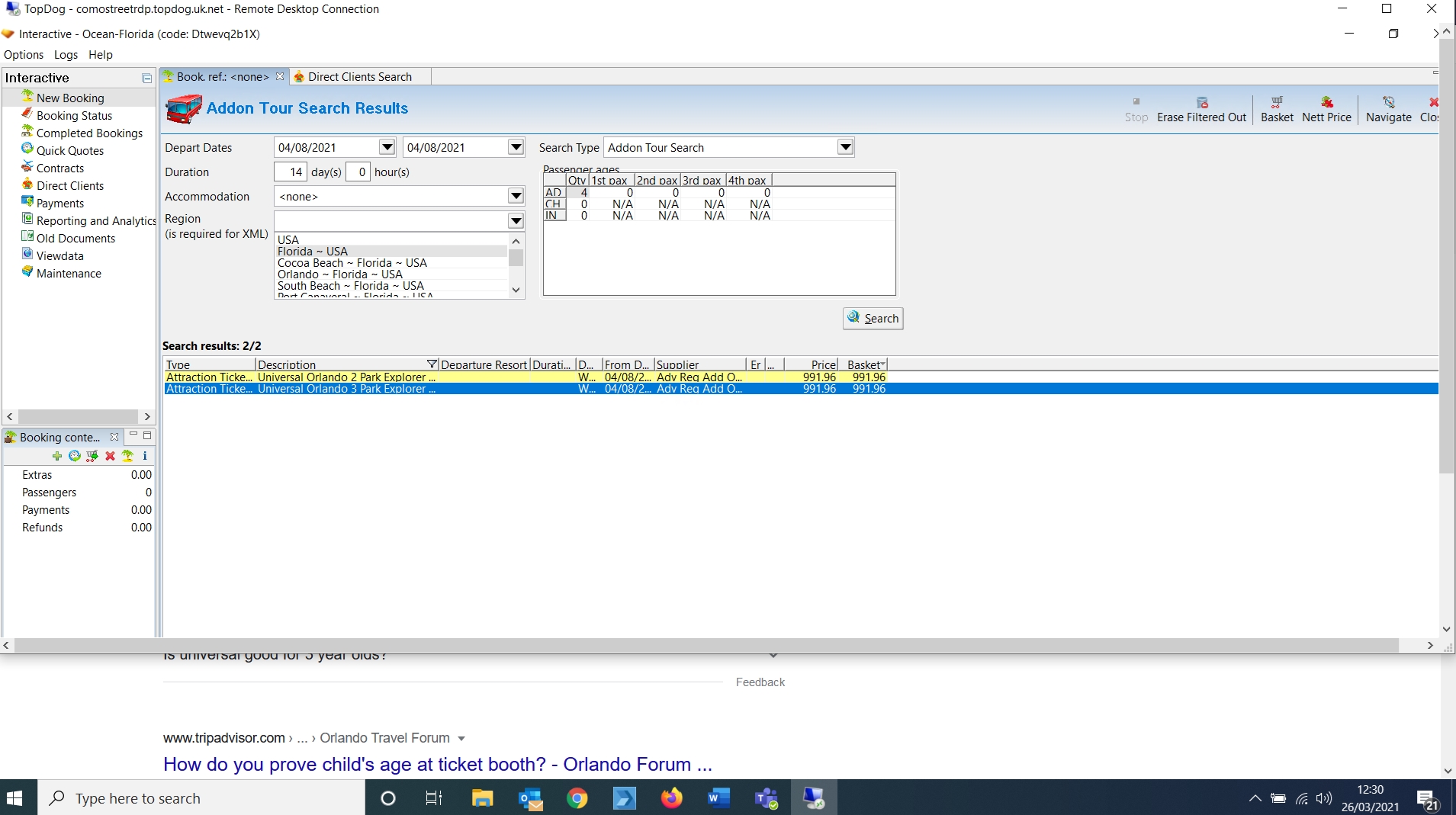
Task: Expand the Region dropdown arrow
Action: (x=516, y=220)
